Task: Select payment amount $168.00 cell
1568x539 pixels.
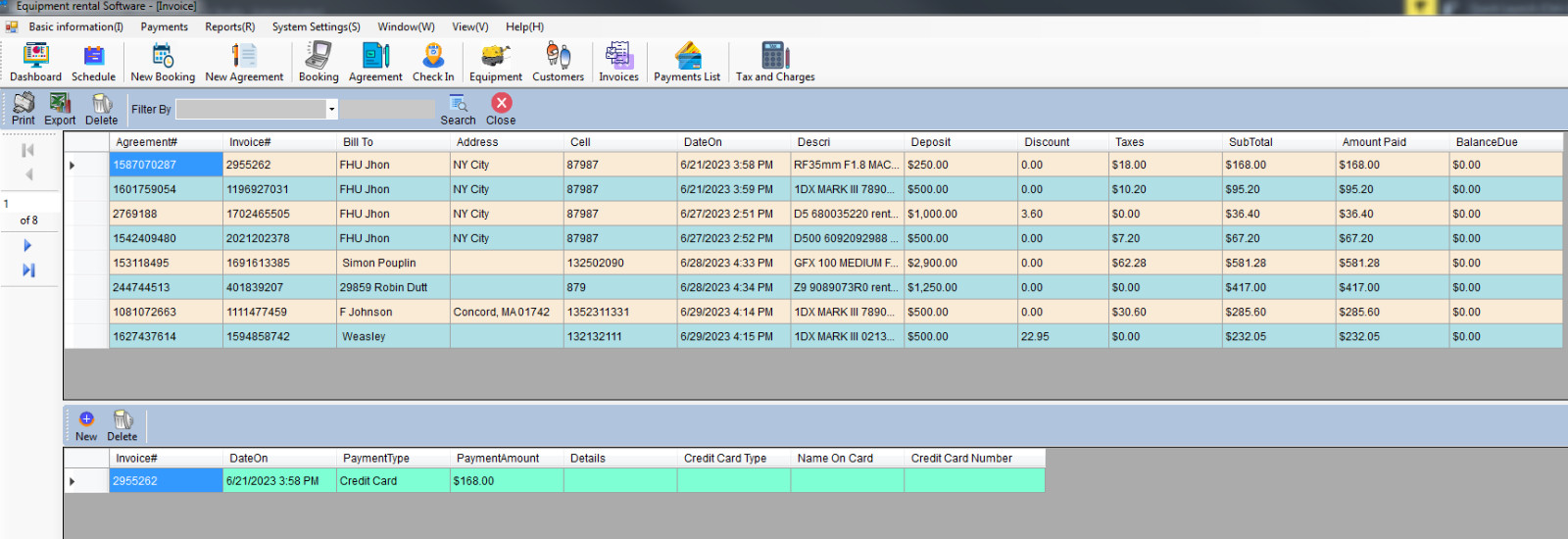Action: [x=507, y=480]
